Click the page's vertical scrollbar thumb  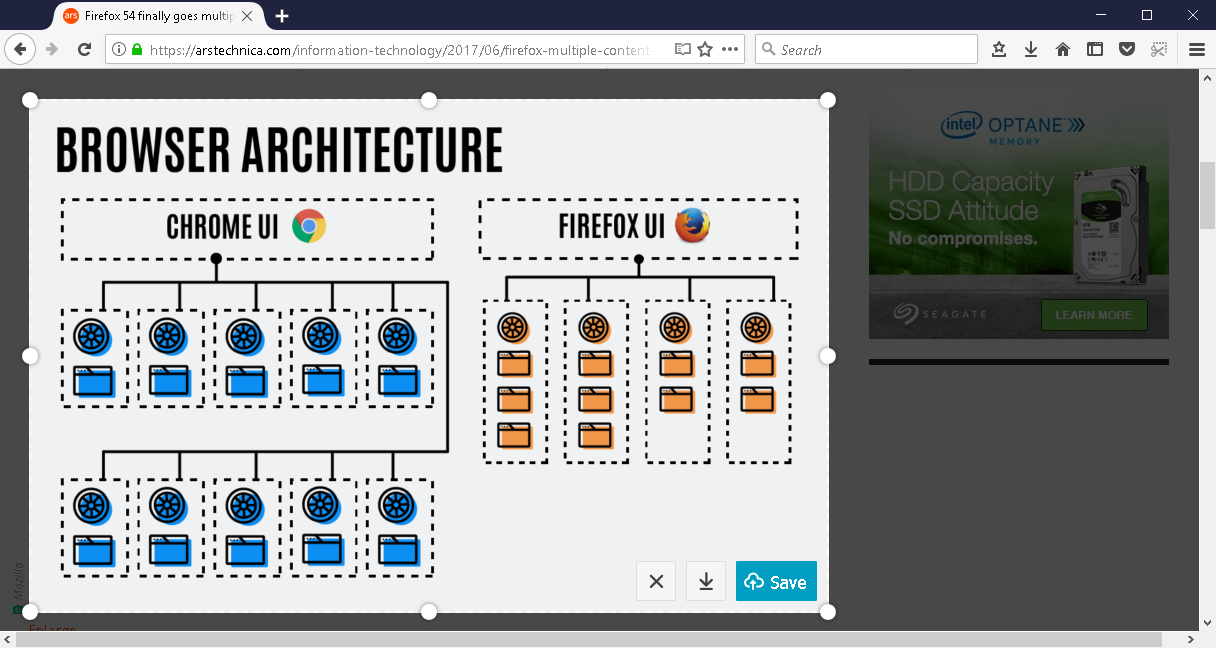1207,196
